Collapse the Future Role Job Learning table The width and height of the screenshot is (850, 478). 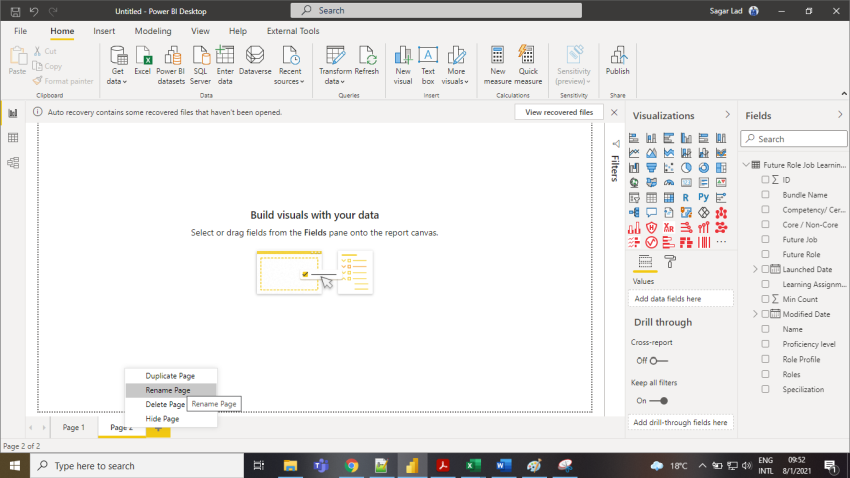[746, 165]
